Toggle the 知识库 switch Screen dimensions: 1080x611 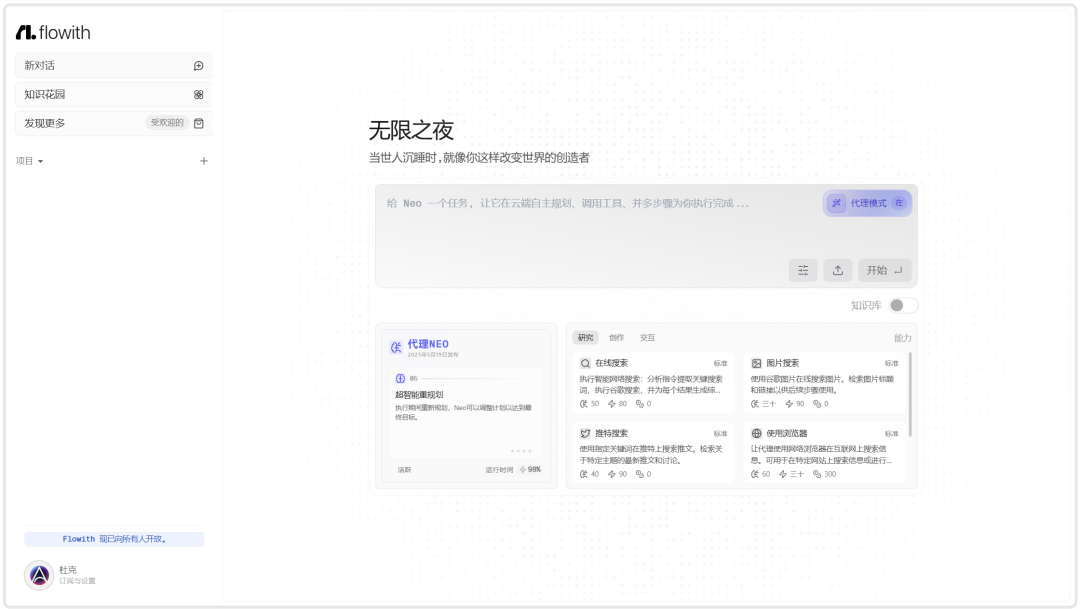point(903,306)
